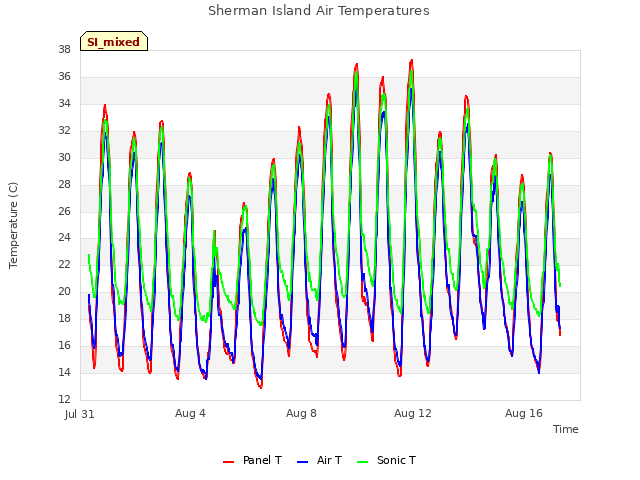
Task: Click the Aug 16 x-axis tick label
Action: 524,413
